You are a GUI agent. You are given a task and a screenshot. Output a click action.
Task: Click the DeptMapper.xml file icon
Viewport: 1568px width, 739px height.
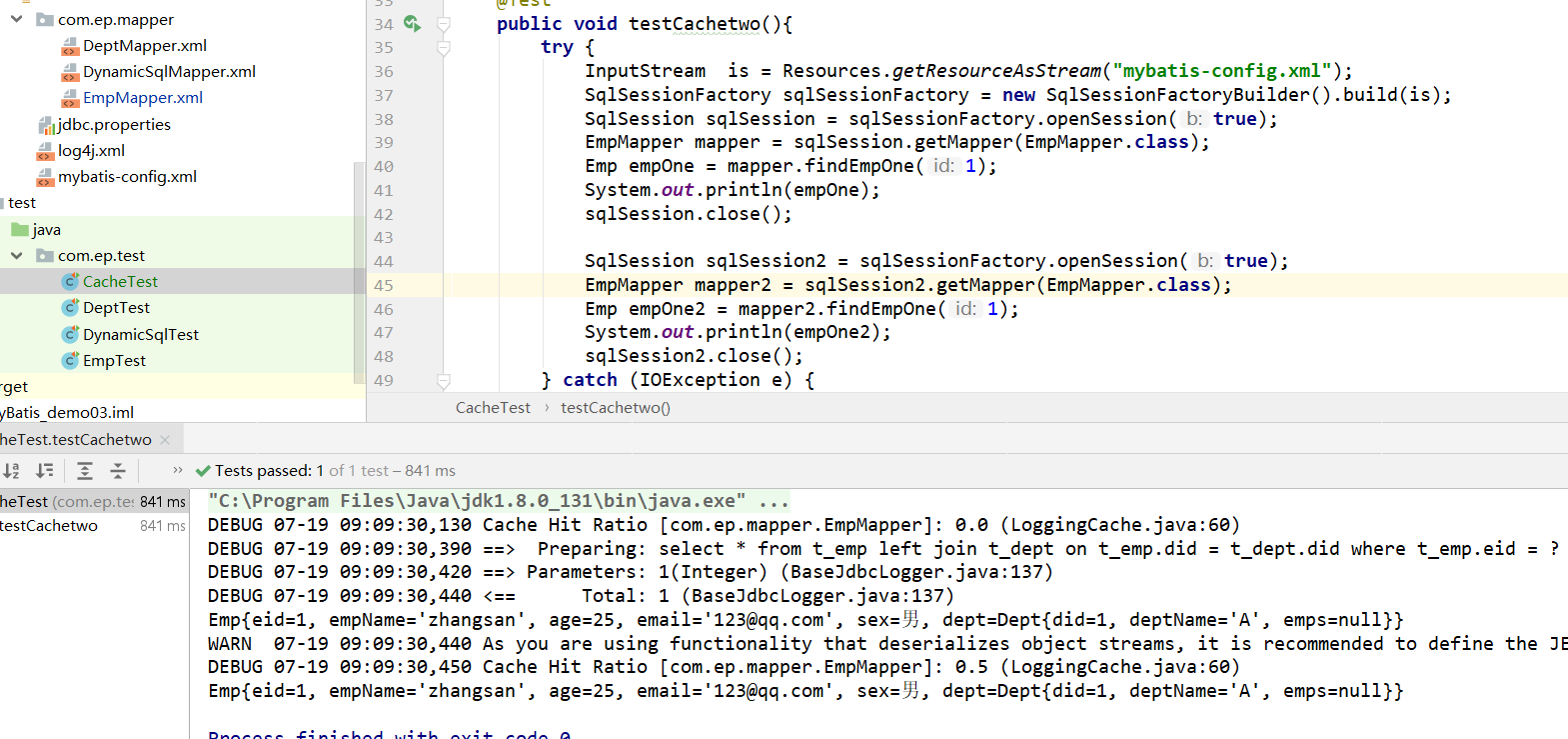(x=70, y=46)
